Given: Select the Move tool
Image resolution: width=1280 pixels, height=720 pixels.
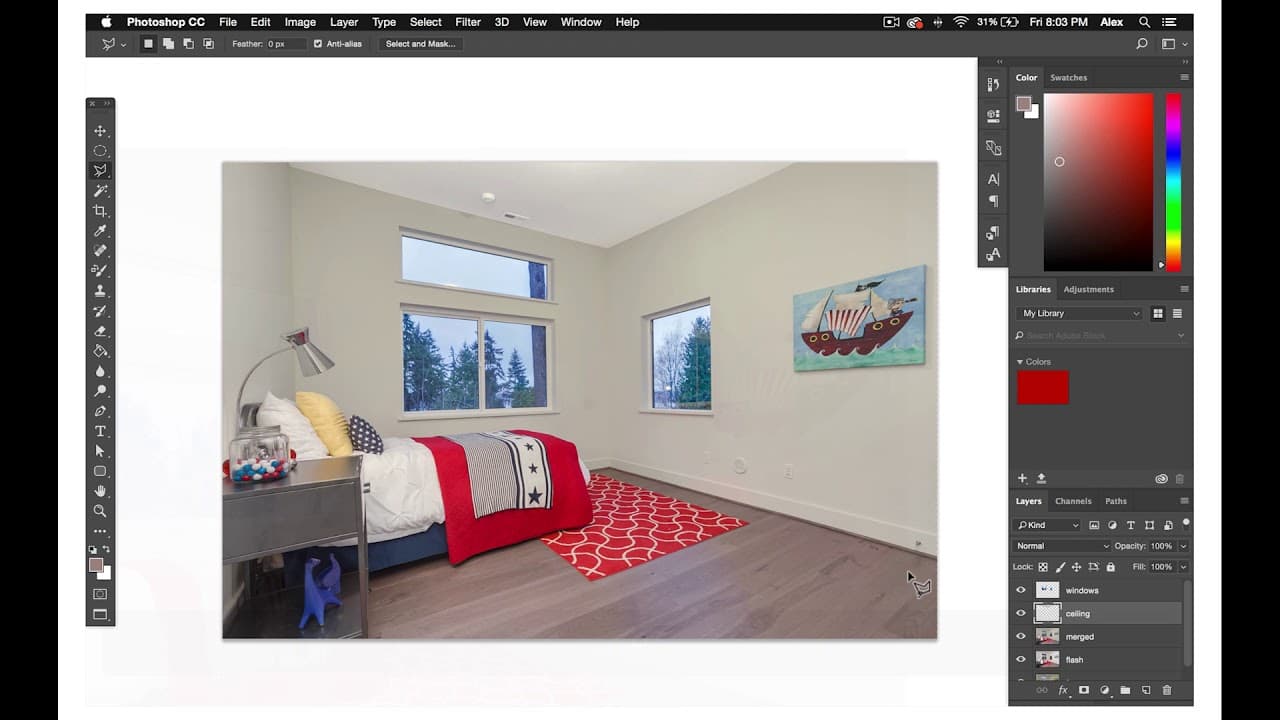Looking at the screenshot, I should [x=100, y=130].
